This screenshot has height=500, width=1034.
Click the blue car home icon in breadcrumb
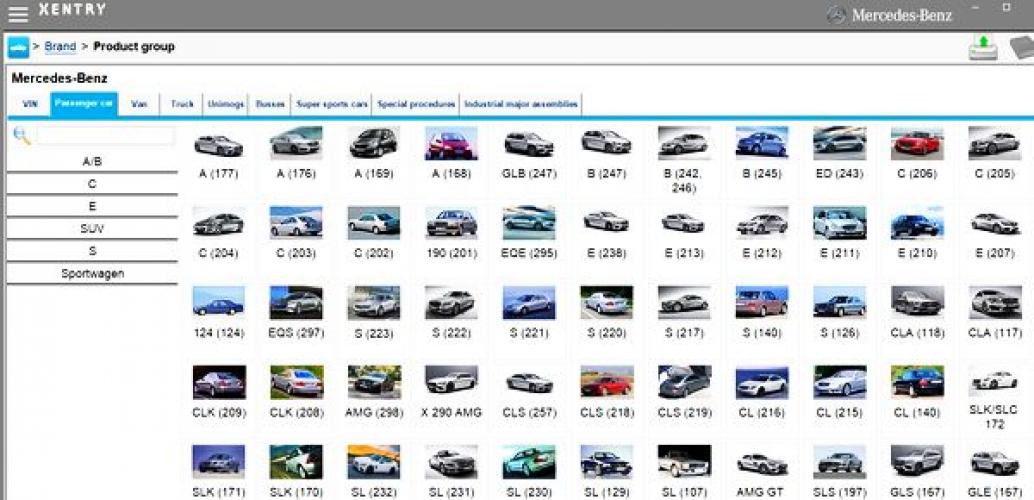click(x=18, y=47)
